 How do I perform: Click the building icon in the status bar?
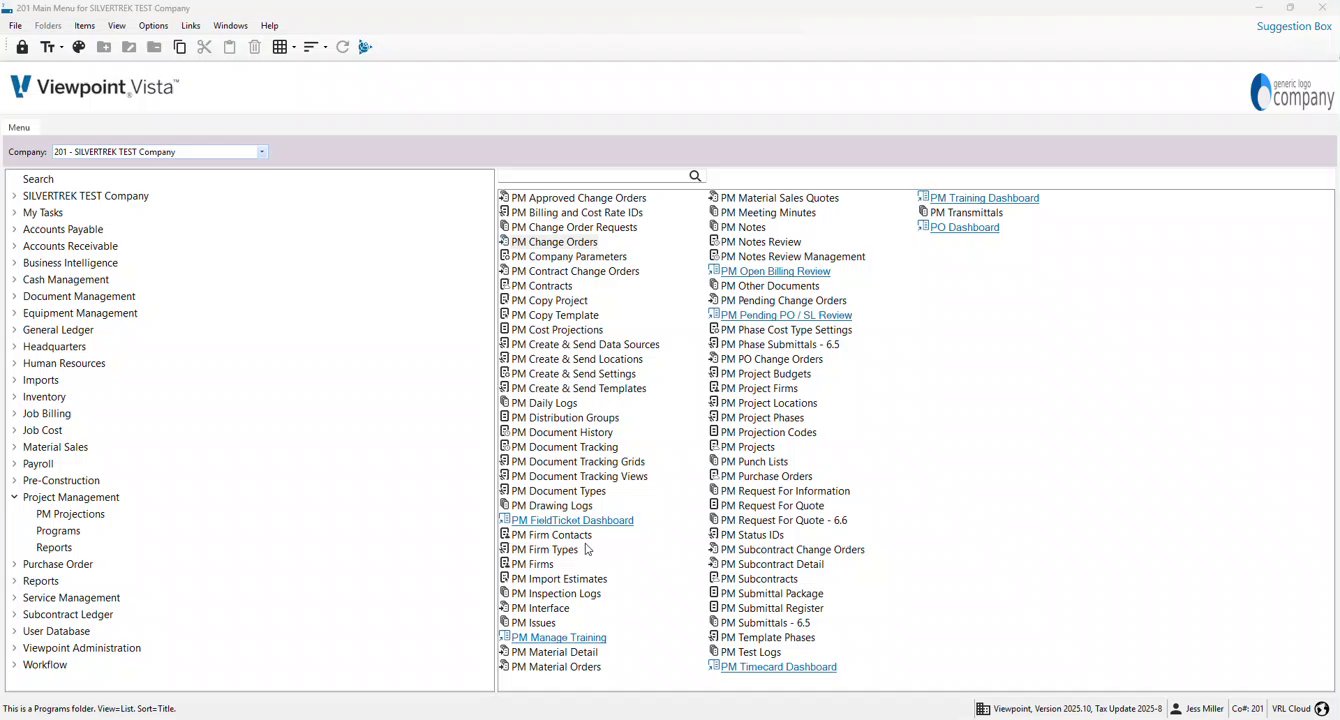tap(983, 709)
